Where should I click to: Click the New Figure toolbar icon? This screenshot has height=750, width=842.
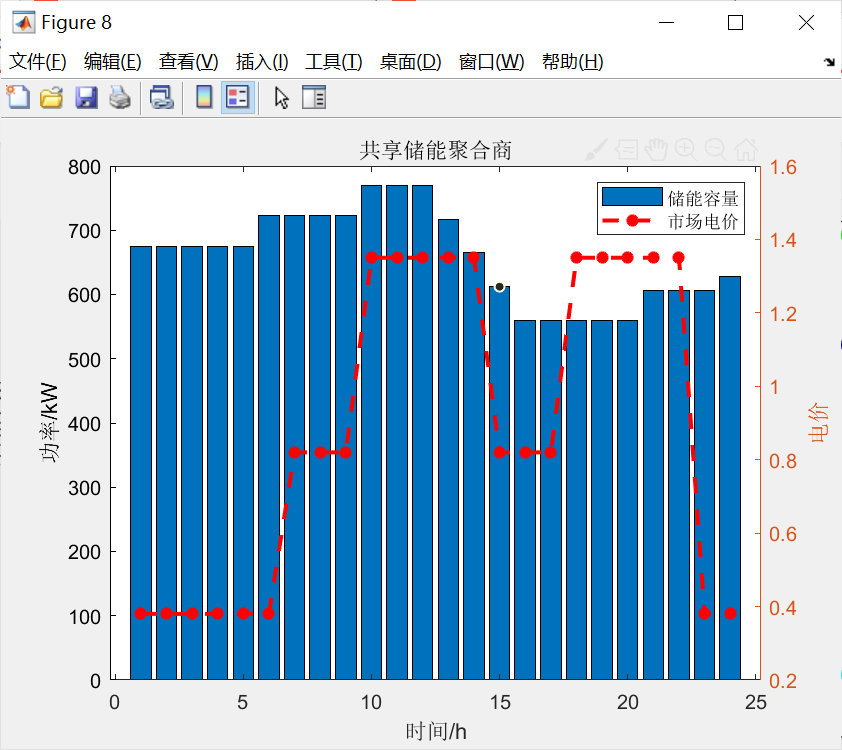point(18,98)
